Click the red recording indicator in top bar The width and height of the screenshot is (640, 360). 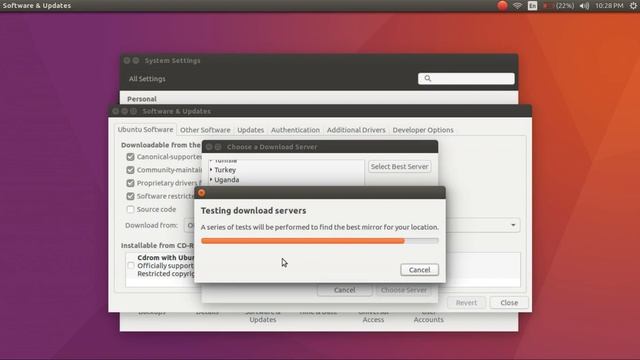(x=502, y=5)
